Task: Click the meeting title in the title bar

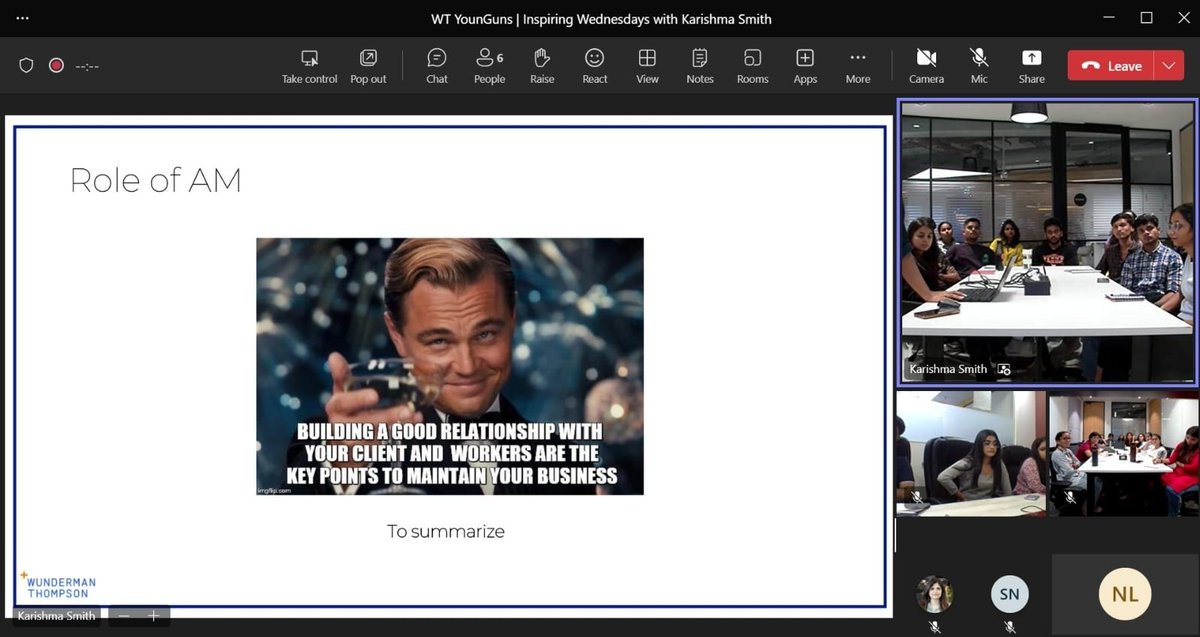Action: click(601, 19)
